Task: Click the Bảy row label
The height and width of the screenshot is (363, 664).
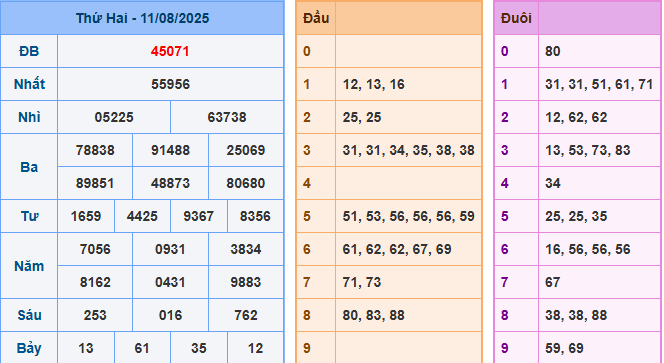Action: [x=29, y=349]
